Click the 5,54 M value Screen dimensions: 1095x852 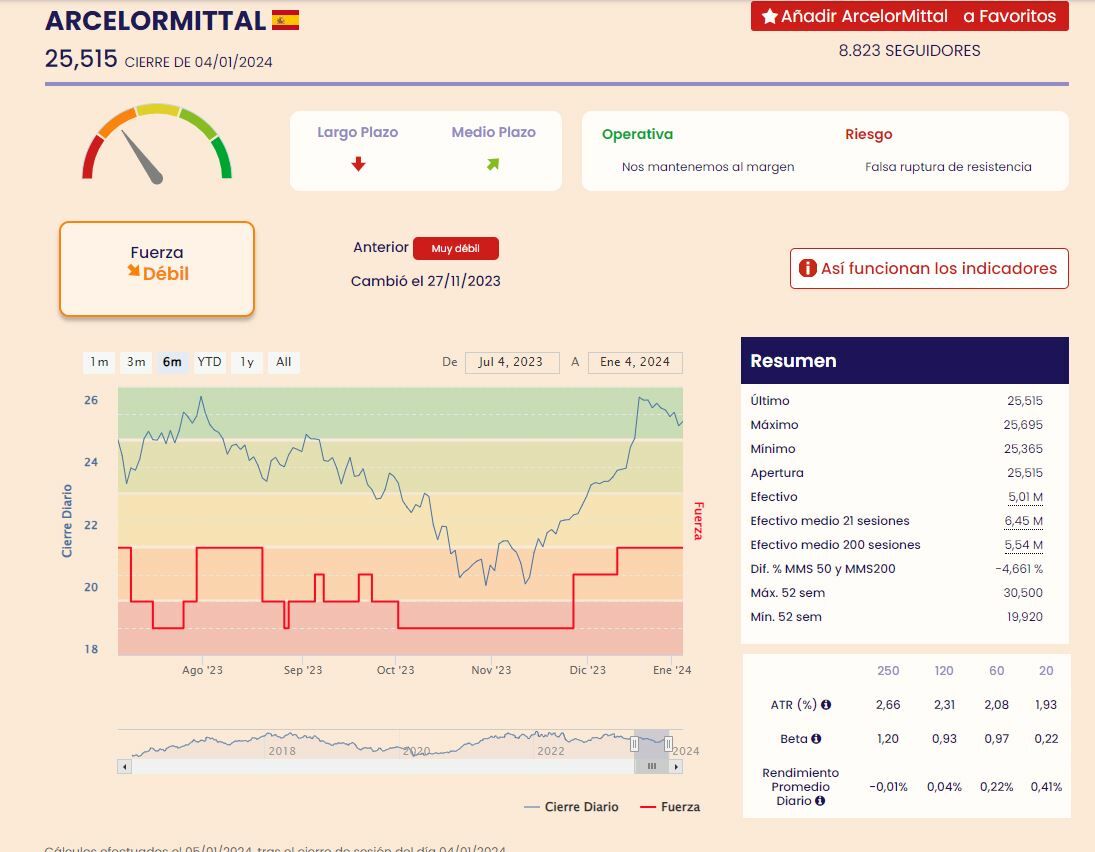(x=1024, y=545)
